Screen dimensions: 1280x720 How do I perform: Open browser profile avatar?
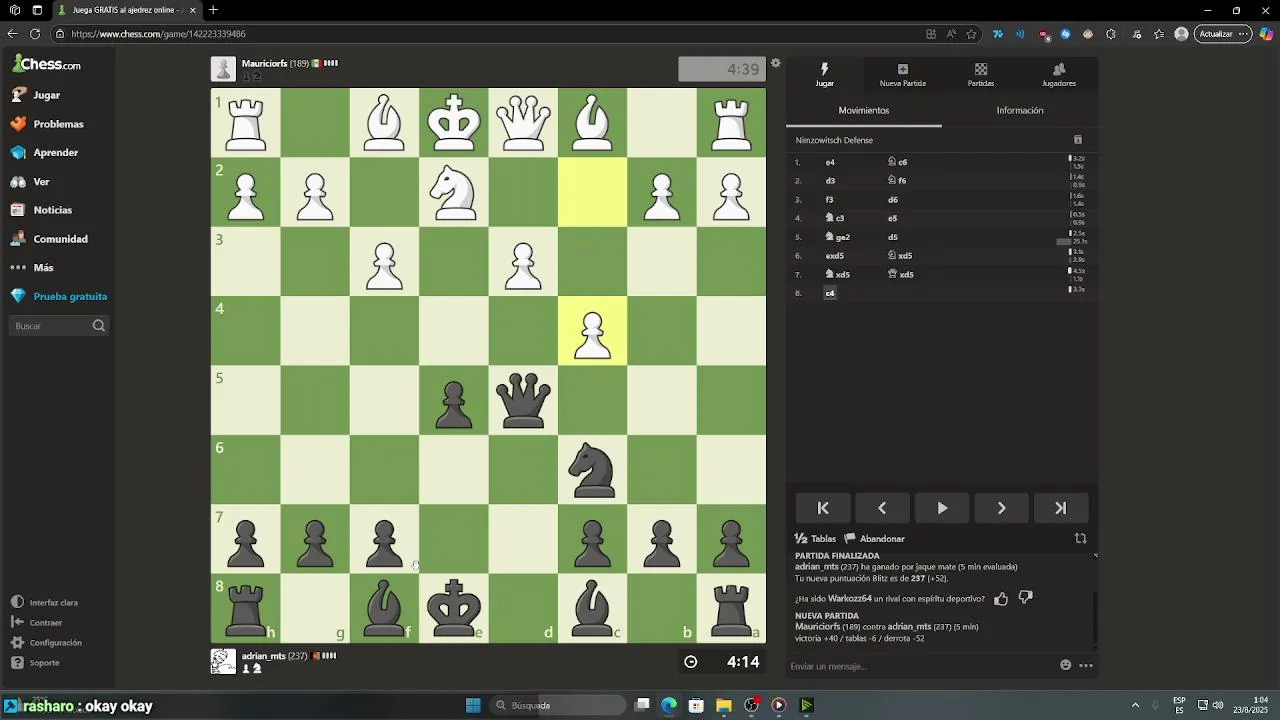[x=1182, y=34]
